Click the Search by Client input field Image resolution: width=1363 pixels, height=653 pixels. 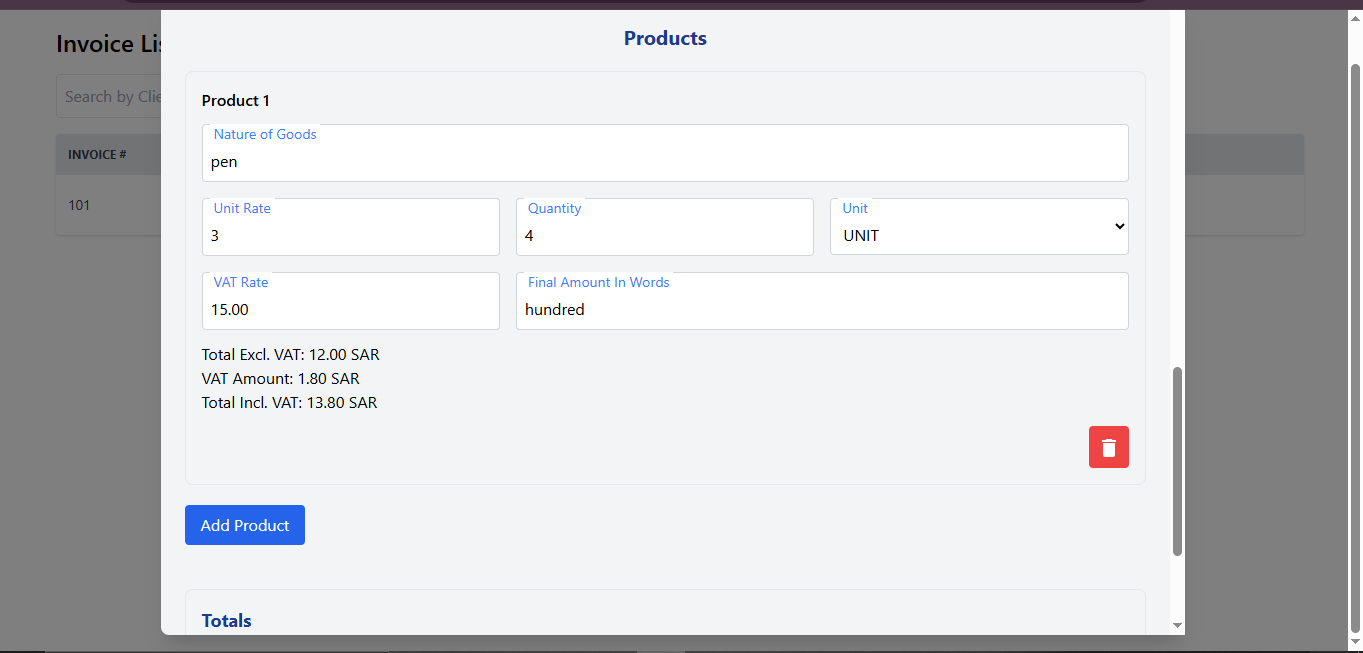pyautogui.click(x=110, y=96)
